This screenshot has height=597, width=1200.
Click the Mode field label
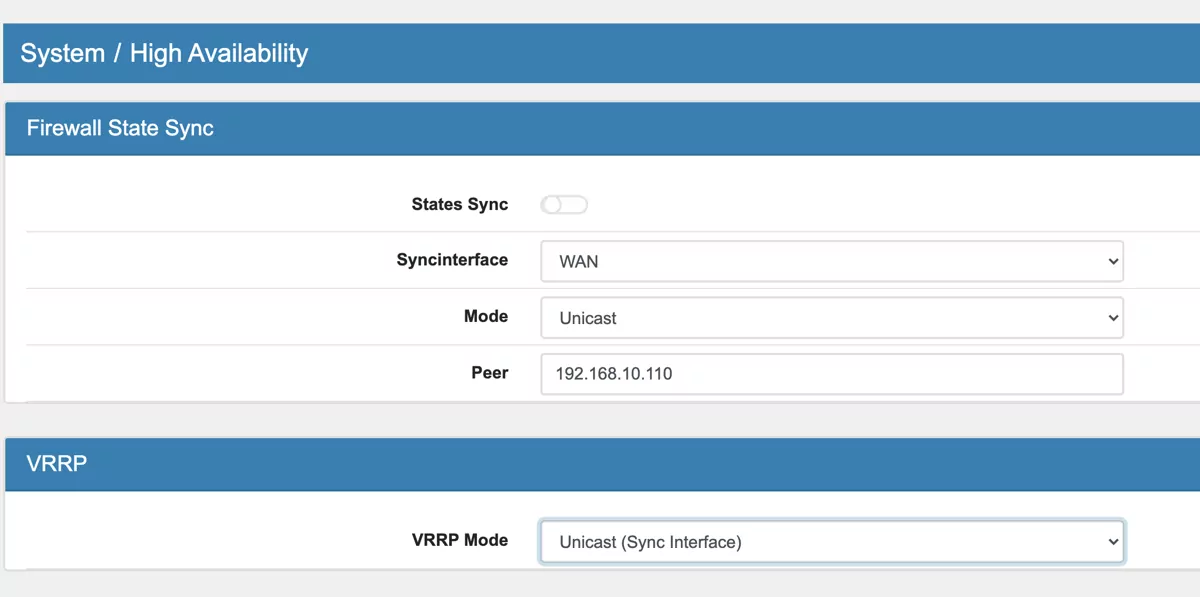pos(486,316)
